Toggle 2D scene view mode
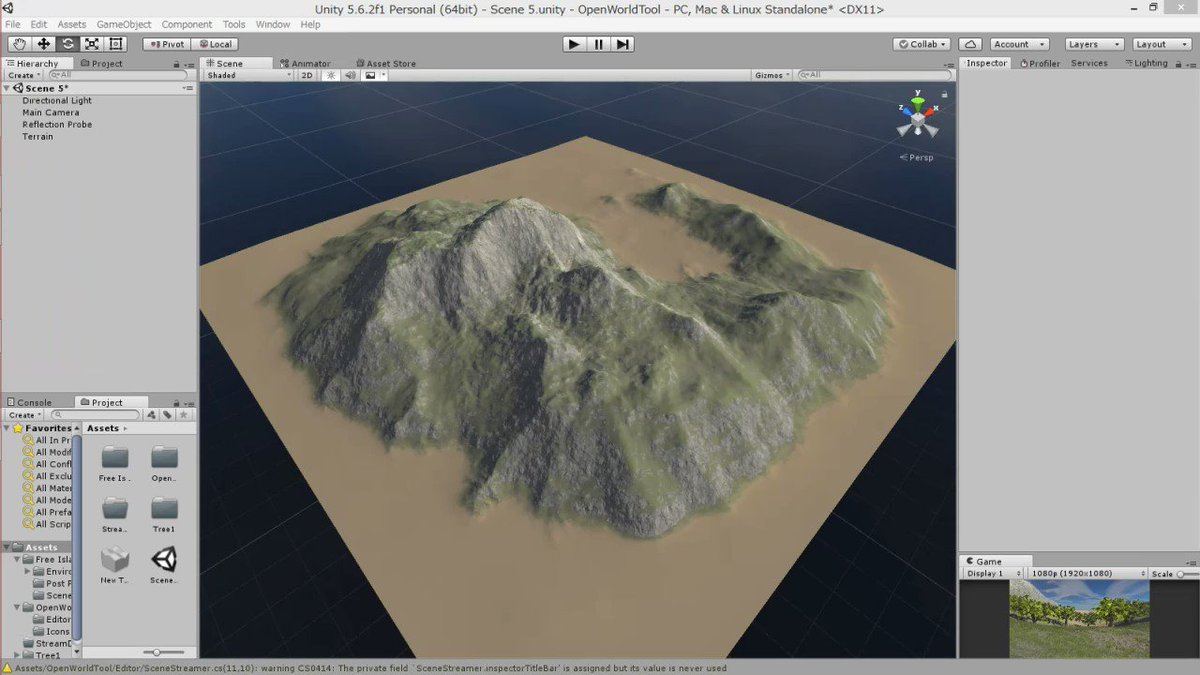 [307, 75]
